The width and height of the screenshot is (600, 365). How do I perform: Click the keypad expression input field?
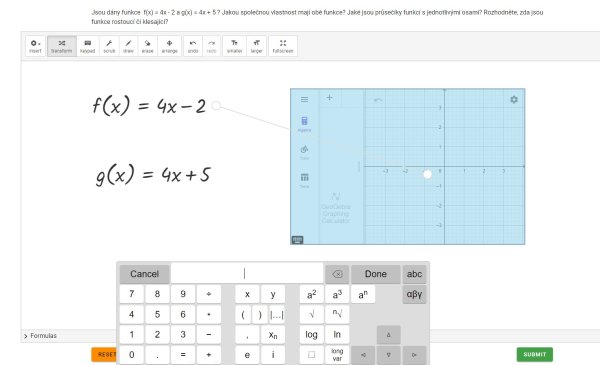[x=247, y=274]
